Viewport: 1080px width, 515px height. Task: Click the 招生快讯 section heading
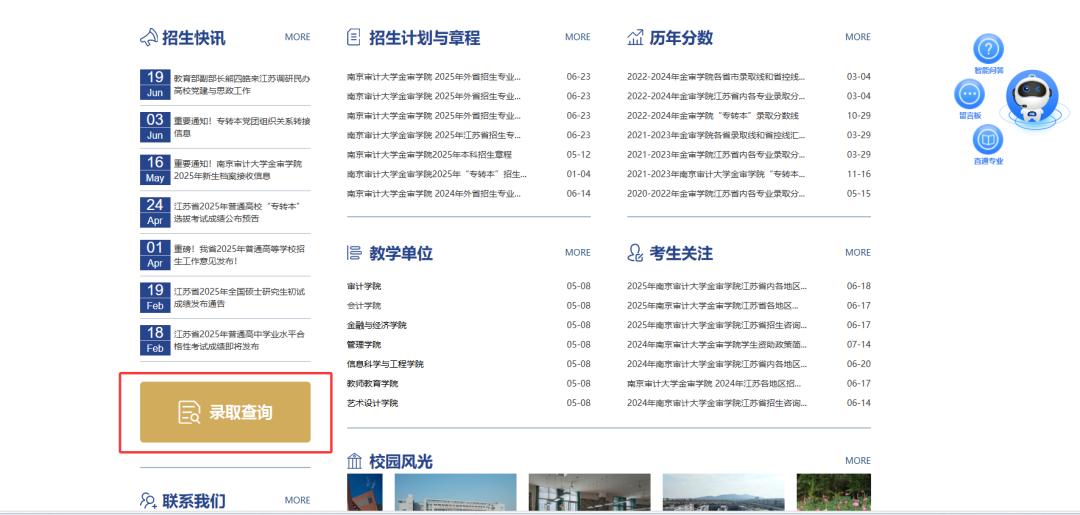coord(194,38)
